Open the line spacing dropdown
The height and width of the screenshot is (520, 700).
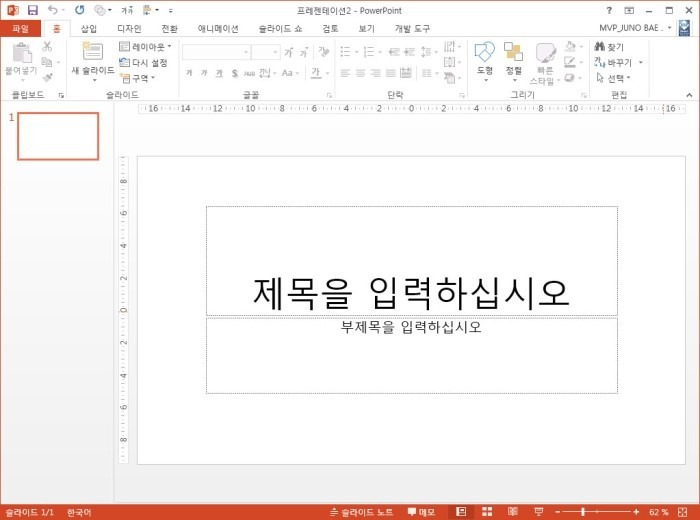click(428, 52)
